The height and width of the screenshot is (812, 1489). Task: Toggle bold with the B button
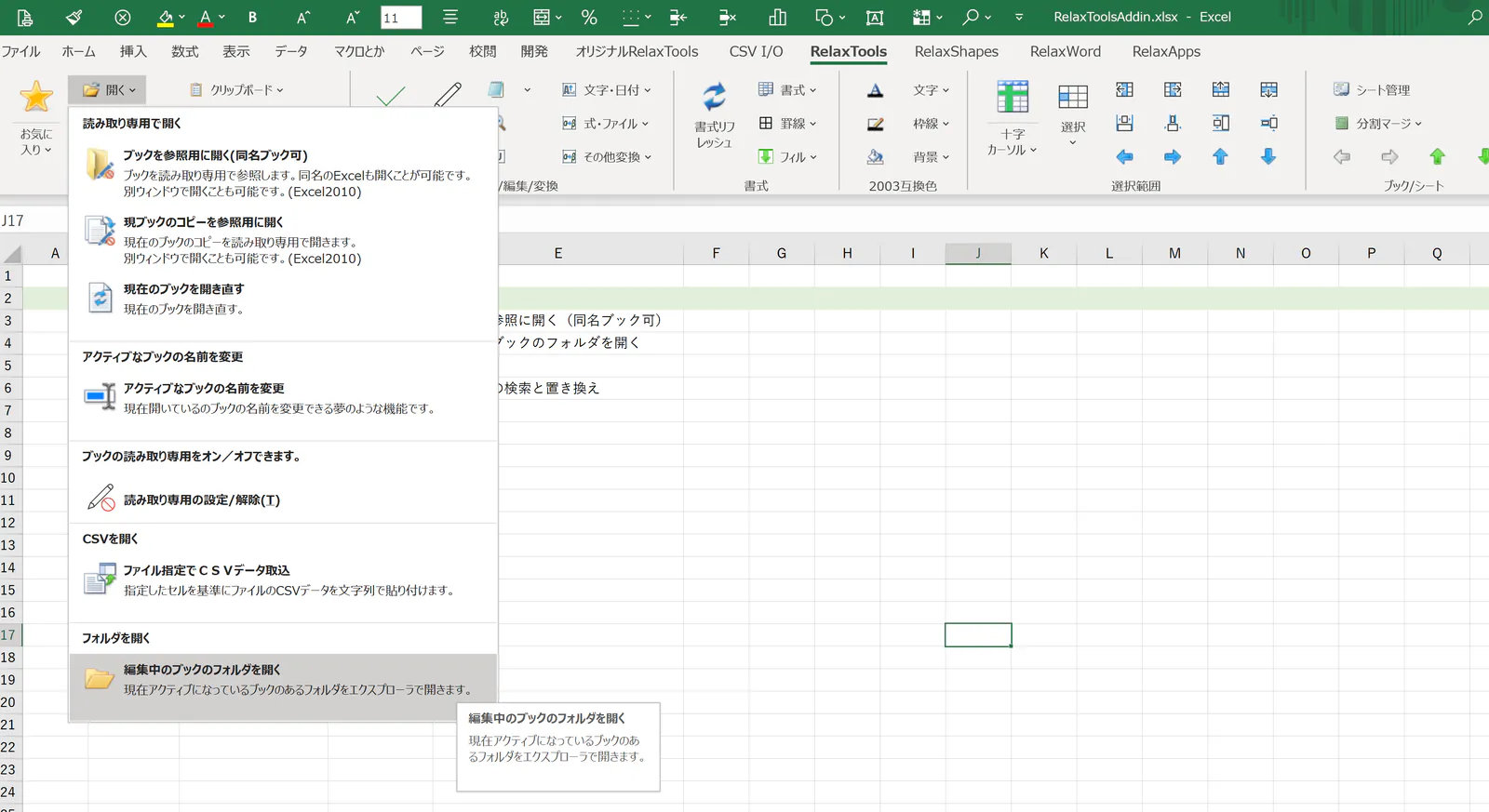click(x=252, y=17)
